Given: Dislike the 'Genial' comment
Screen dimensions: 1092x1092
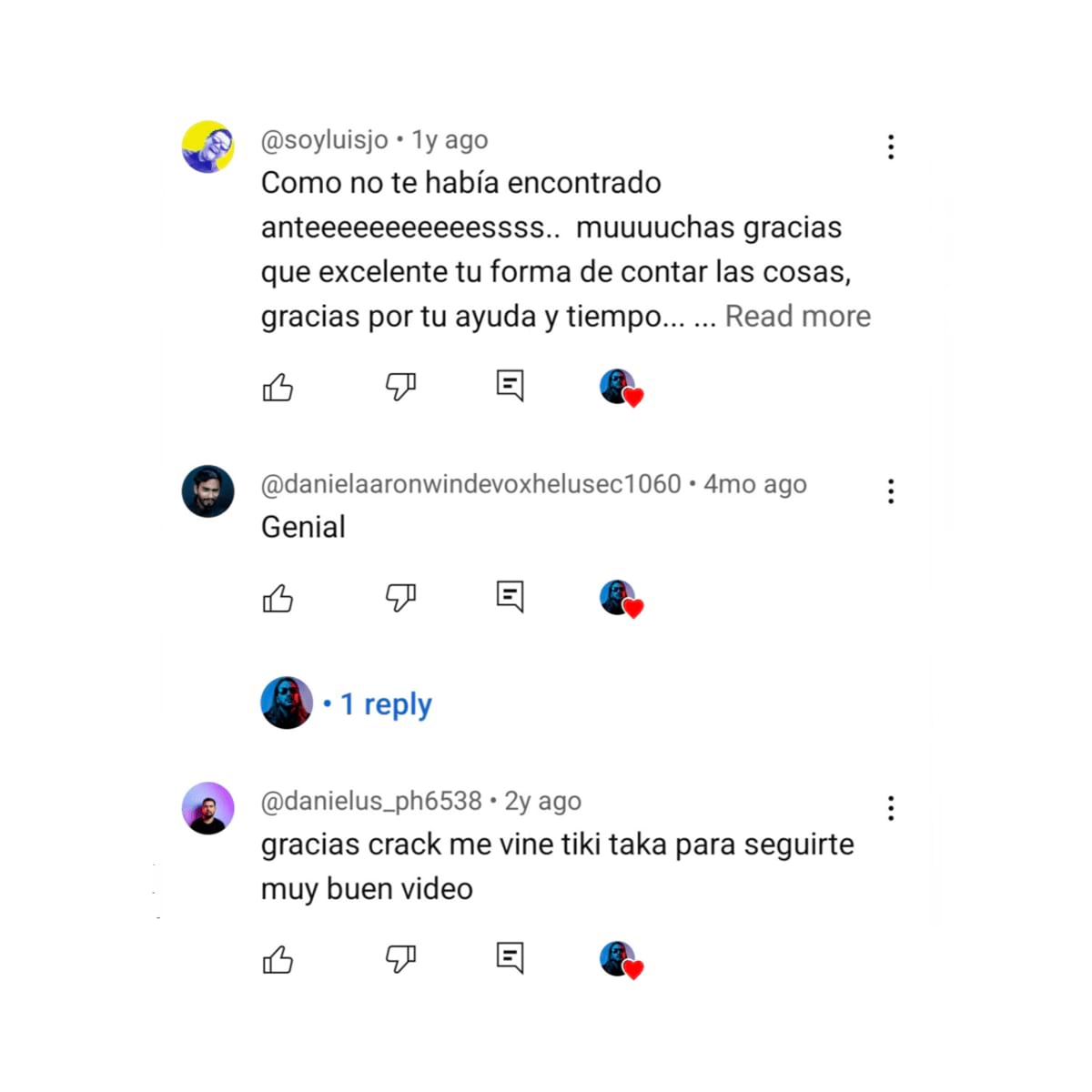Looking at the screenshot, I should point(400,598).
